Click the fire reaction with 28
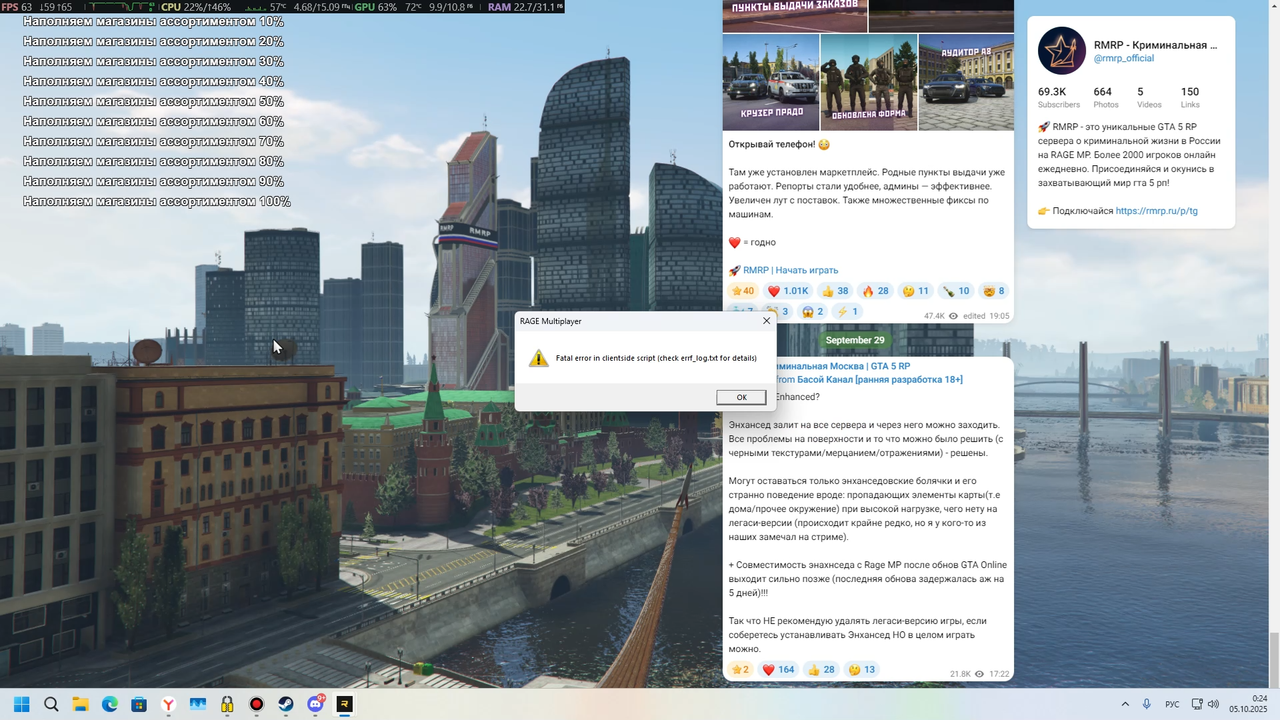This screenshot has width=1280, height=720. [875, 291]
